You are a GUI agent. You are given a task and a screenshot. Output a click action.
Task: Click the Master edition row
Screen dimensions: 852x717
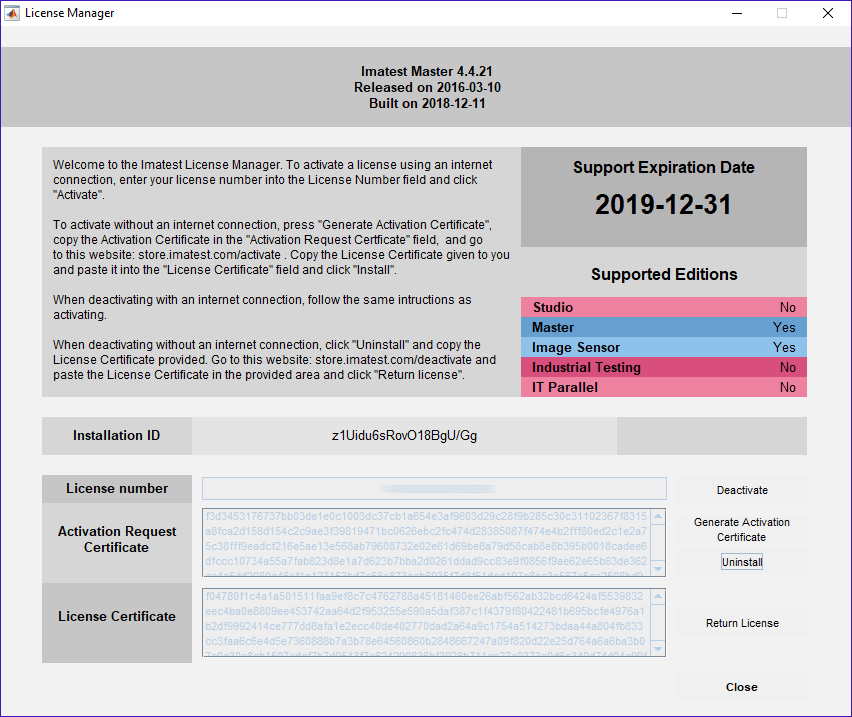[x=663, y=328]
